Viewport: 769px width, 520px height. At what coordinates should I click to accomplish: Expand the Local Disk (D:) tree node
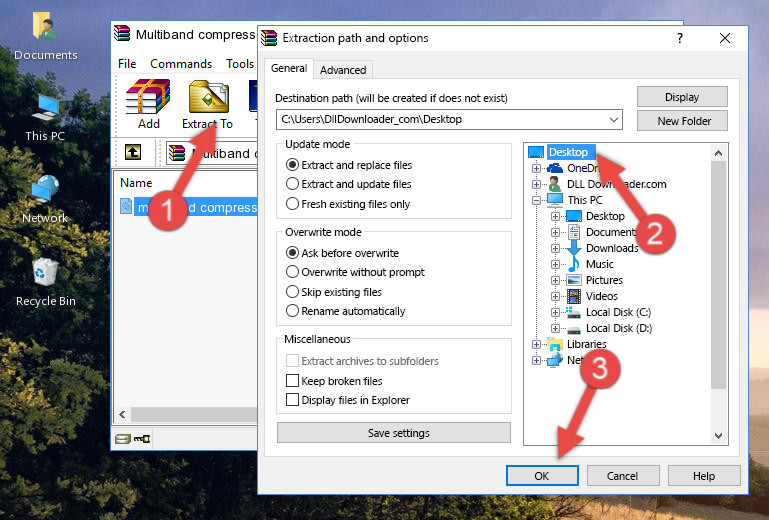pyautogui.click(x=555, y=329)
